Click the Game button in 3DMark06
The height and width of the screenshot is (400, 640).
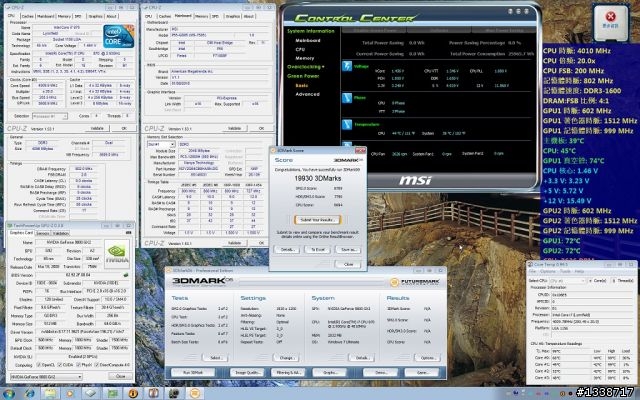[422, 373]
